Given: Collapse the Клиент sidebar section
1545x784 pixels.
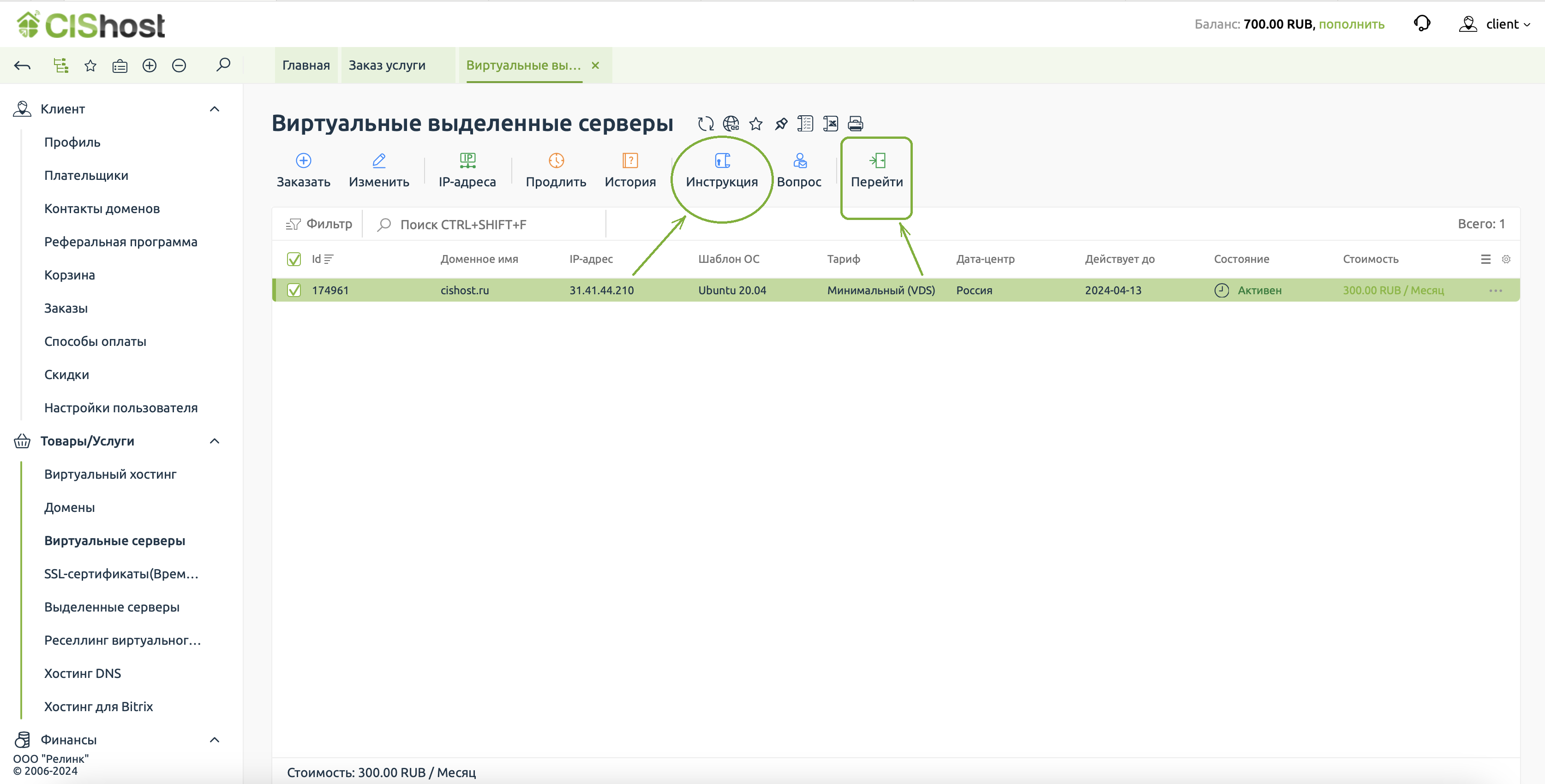Looking at the screenshot, I should 215,109.
